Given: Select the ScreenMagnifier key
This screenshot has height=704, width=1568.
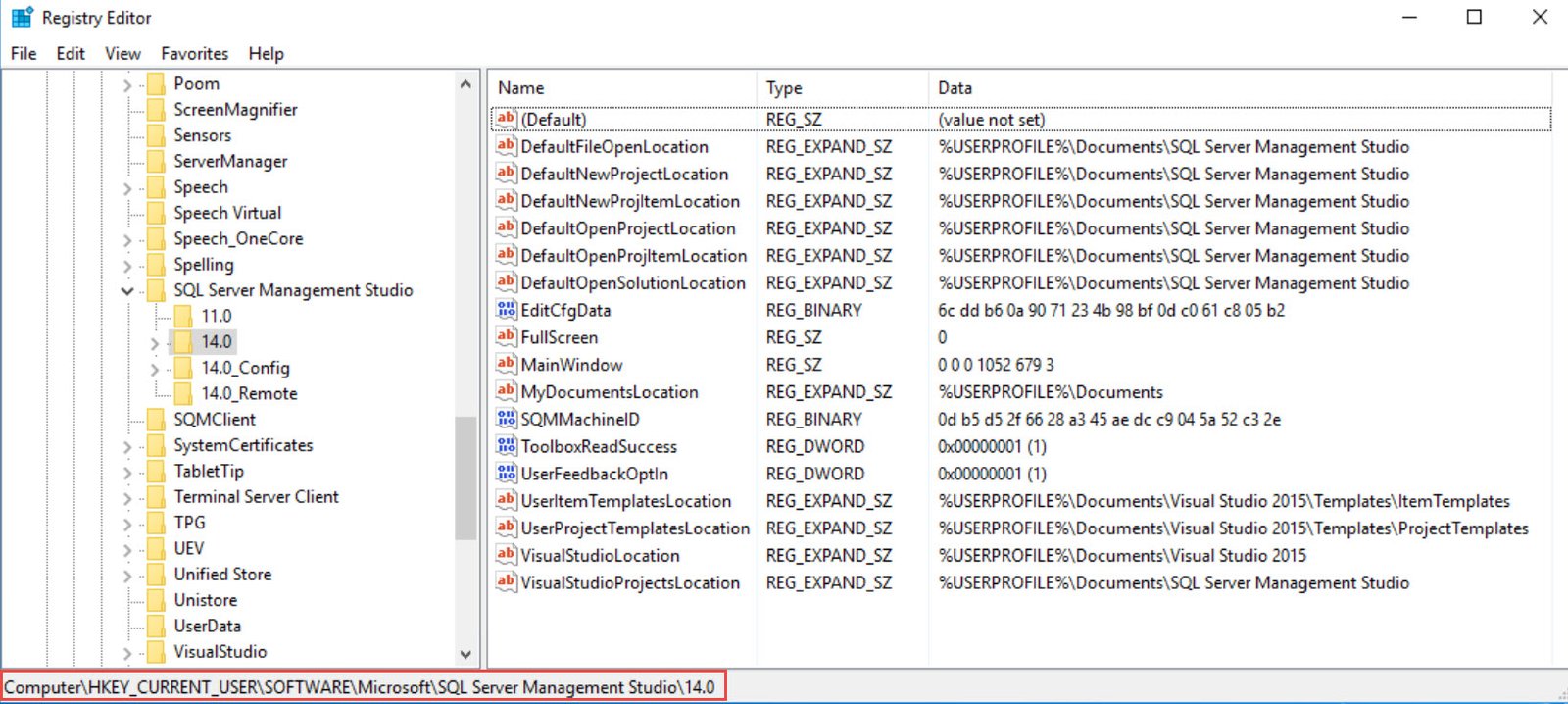Looking at the screenshot, I should [235, 109].
